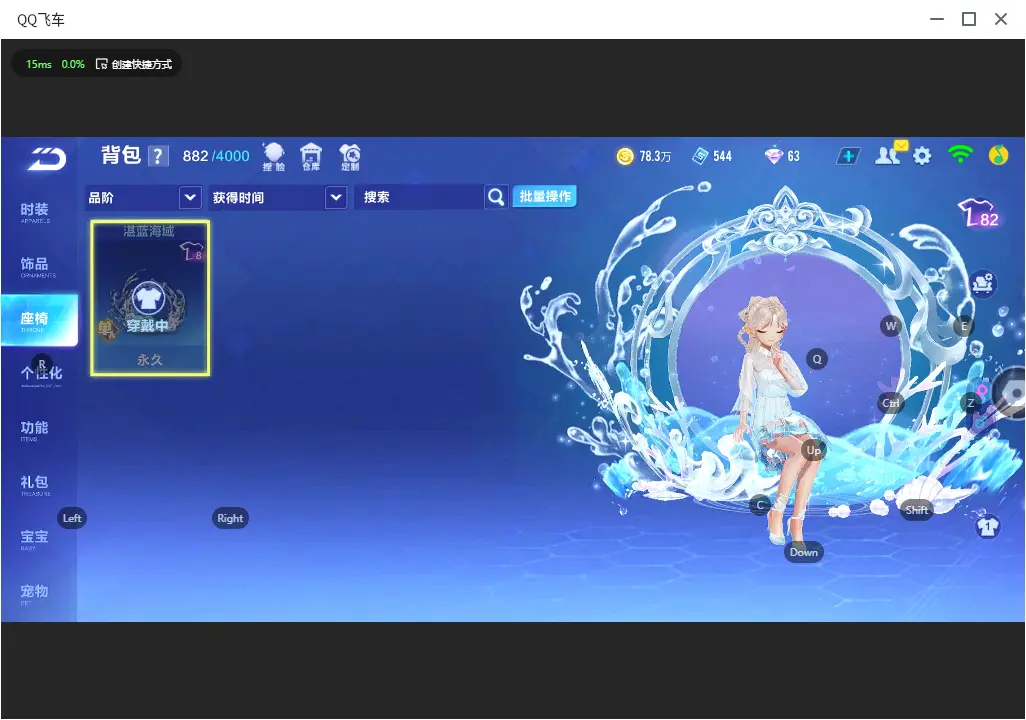Click the blue plus recharge icon
The height and width of the screenshot is (720, 1026).
pos(848,156)
